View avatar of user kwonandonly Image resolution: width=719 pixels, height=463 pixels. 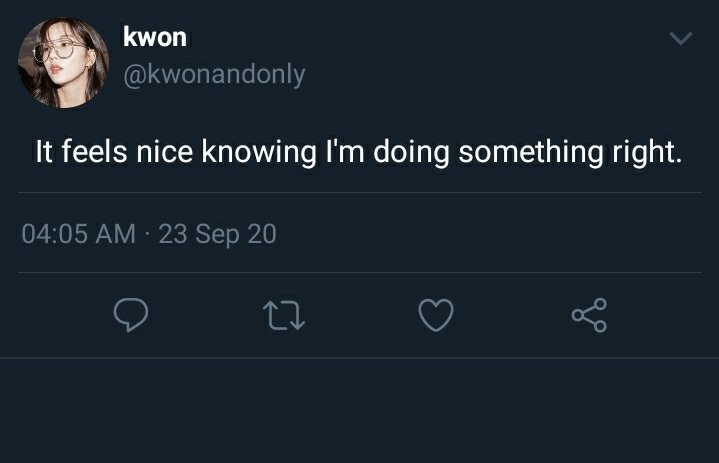pos(63,62)
